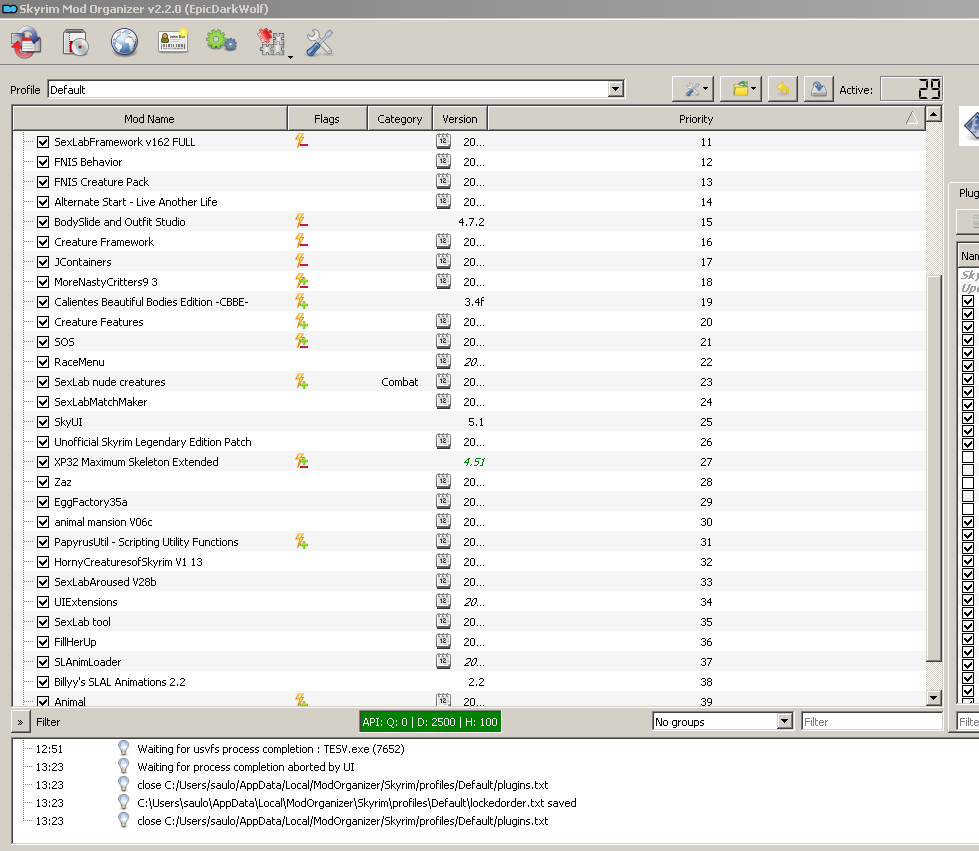Sort by the Mod Name column header
This screenshot has height=851, width=979.
(x=149, y=119)
